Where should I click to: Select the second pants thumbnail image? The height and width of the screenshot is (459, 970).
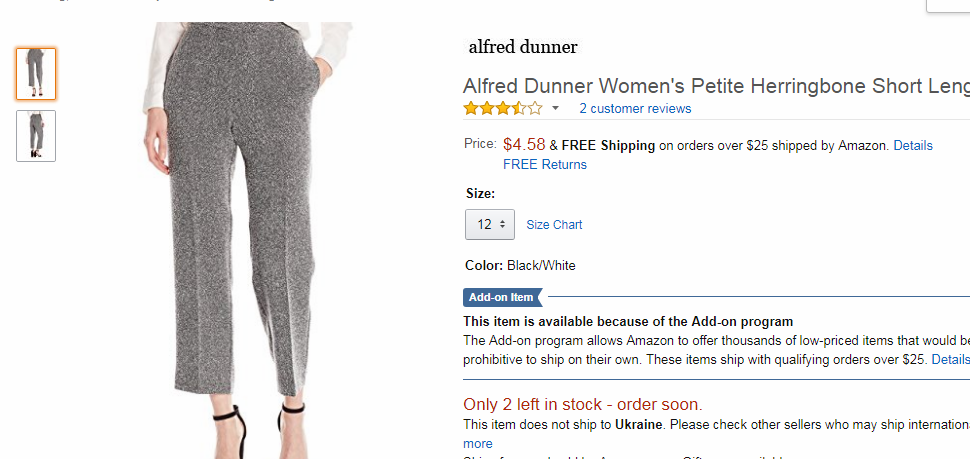pos(36,136)
